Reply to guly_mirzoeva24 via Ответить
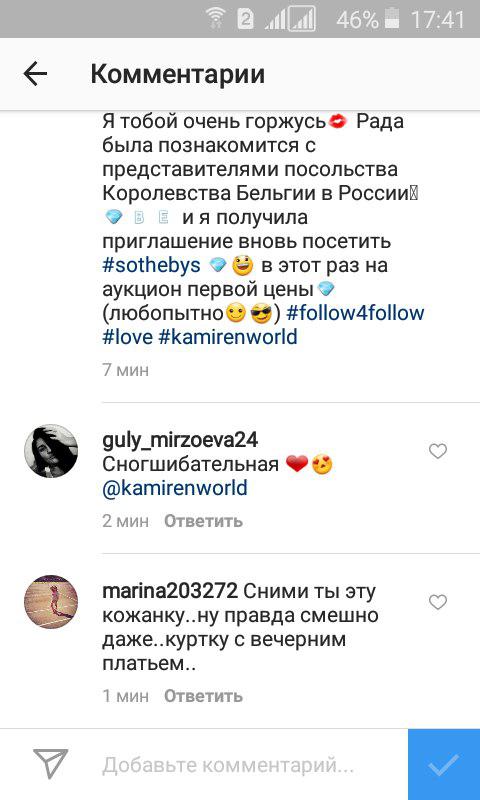This screenshot has height=800, width=480. pyautogui.click(x=203, y=521)
